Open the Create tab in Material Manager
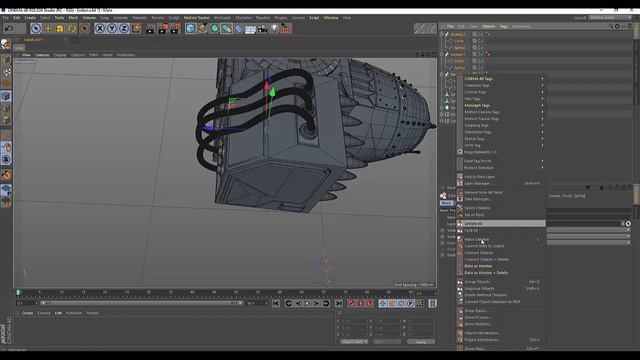 [x=27, y=313]
